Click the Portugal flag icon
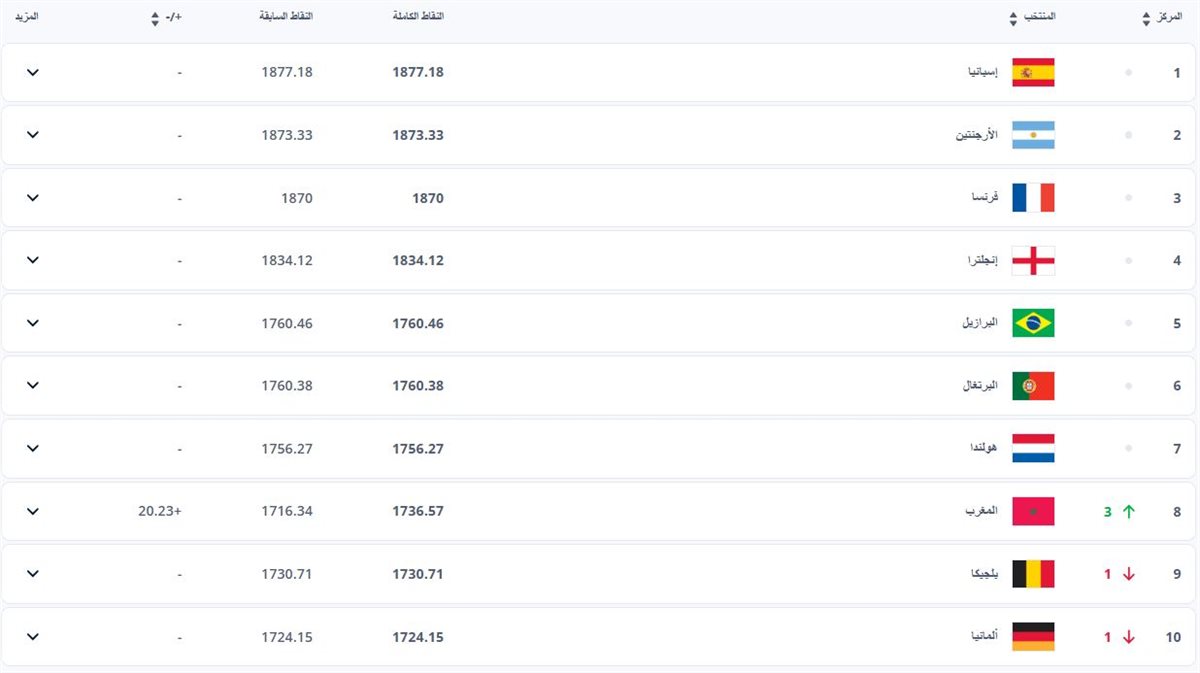The image size is (1200, 673). (x=1033, y=386)
